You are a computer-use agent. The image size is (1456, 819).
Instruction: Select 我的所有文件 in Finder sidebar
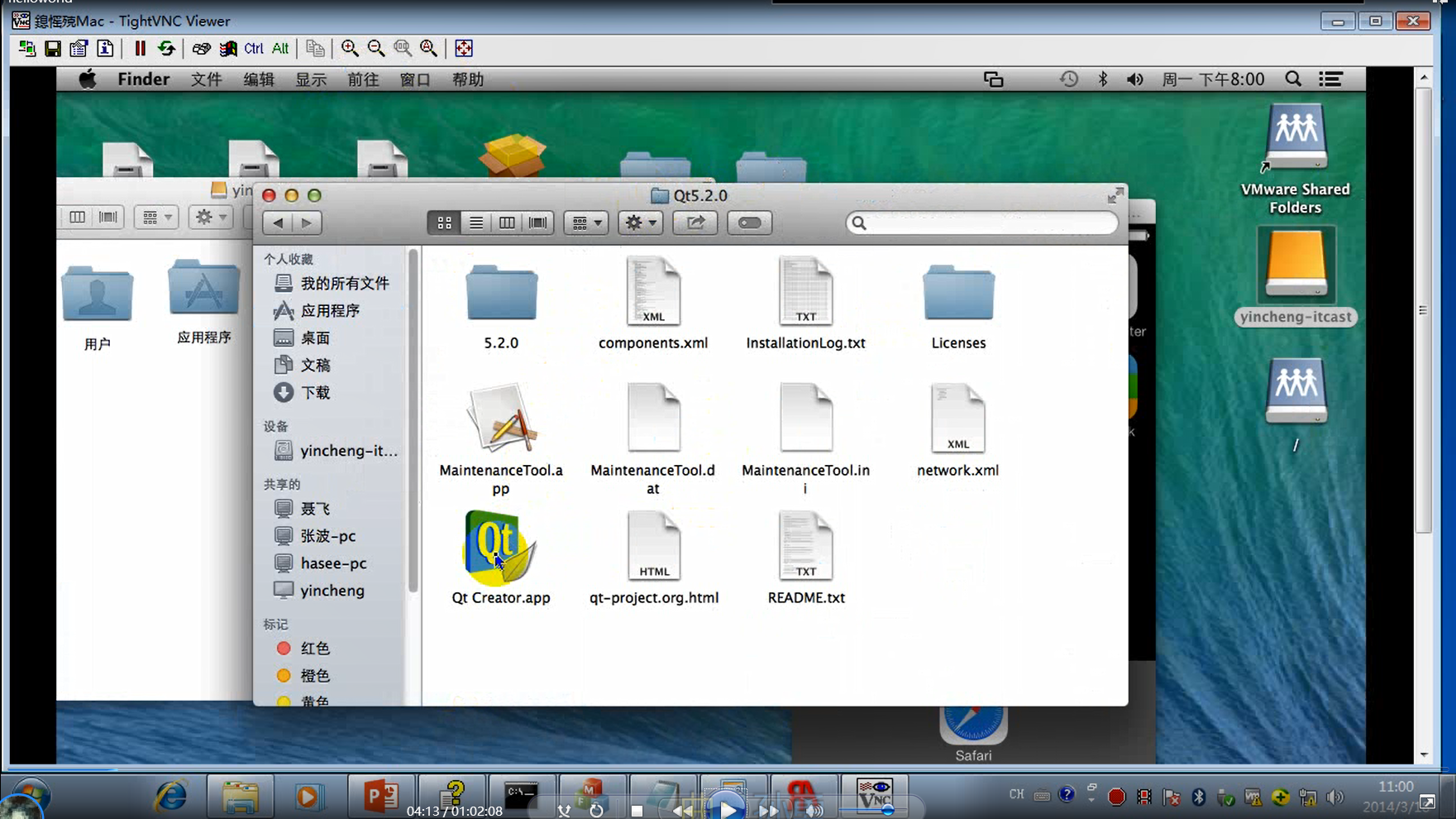[x=332, y=283]
